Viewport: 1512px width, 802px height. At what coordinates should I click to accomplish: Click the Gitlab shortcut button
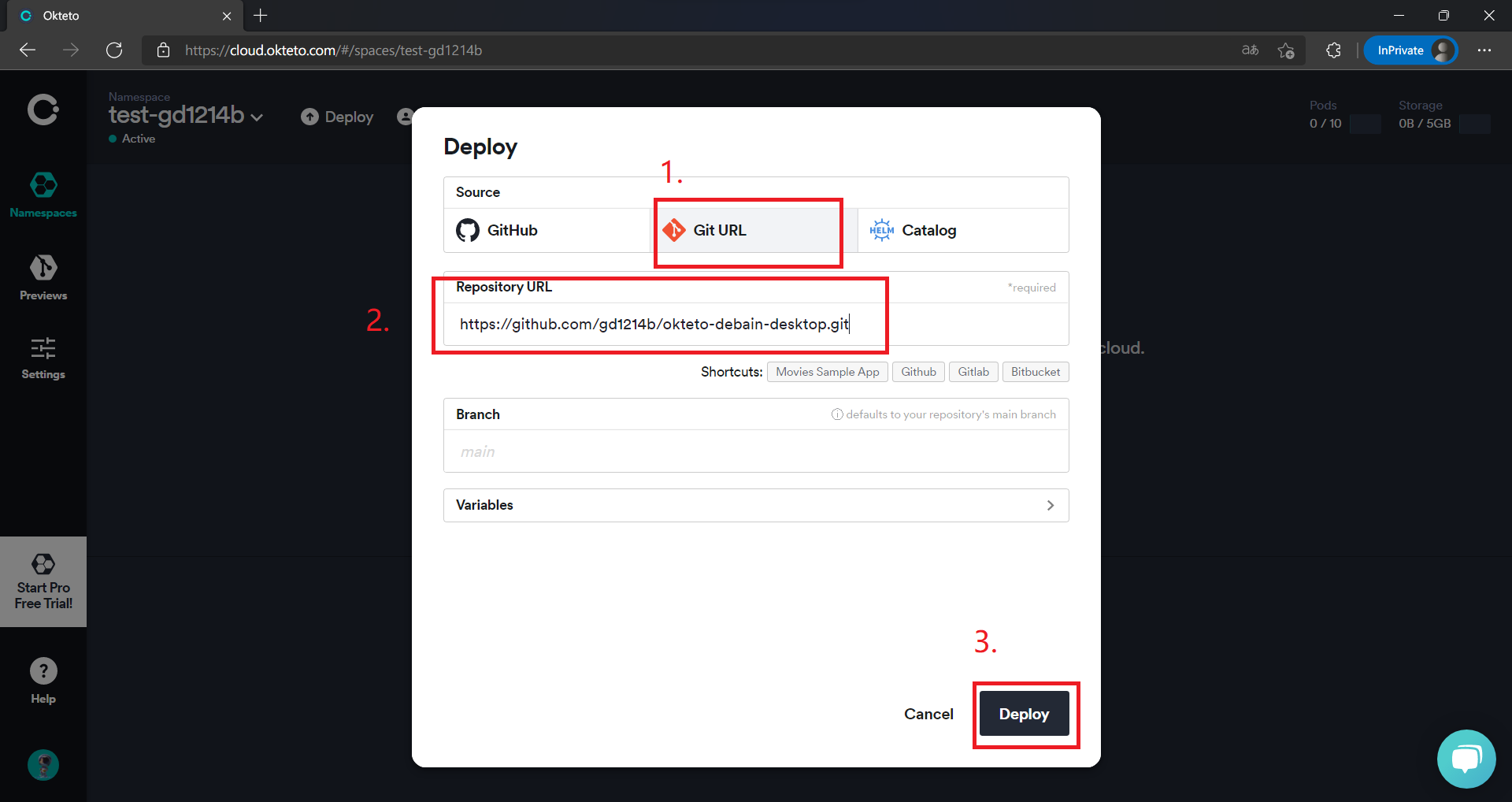point(973,372)
